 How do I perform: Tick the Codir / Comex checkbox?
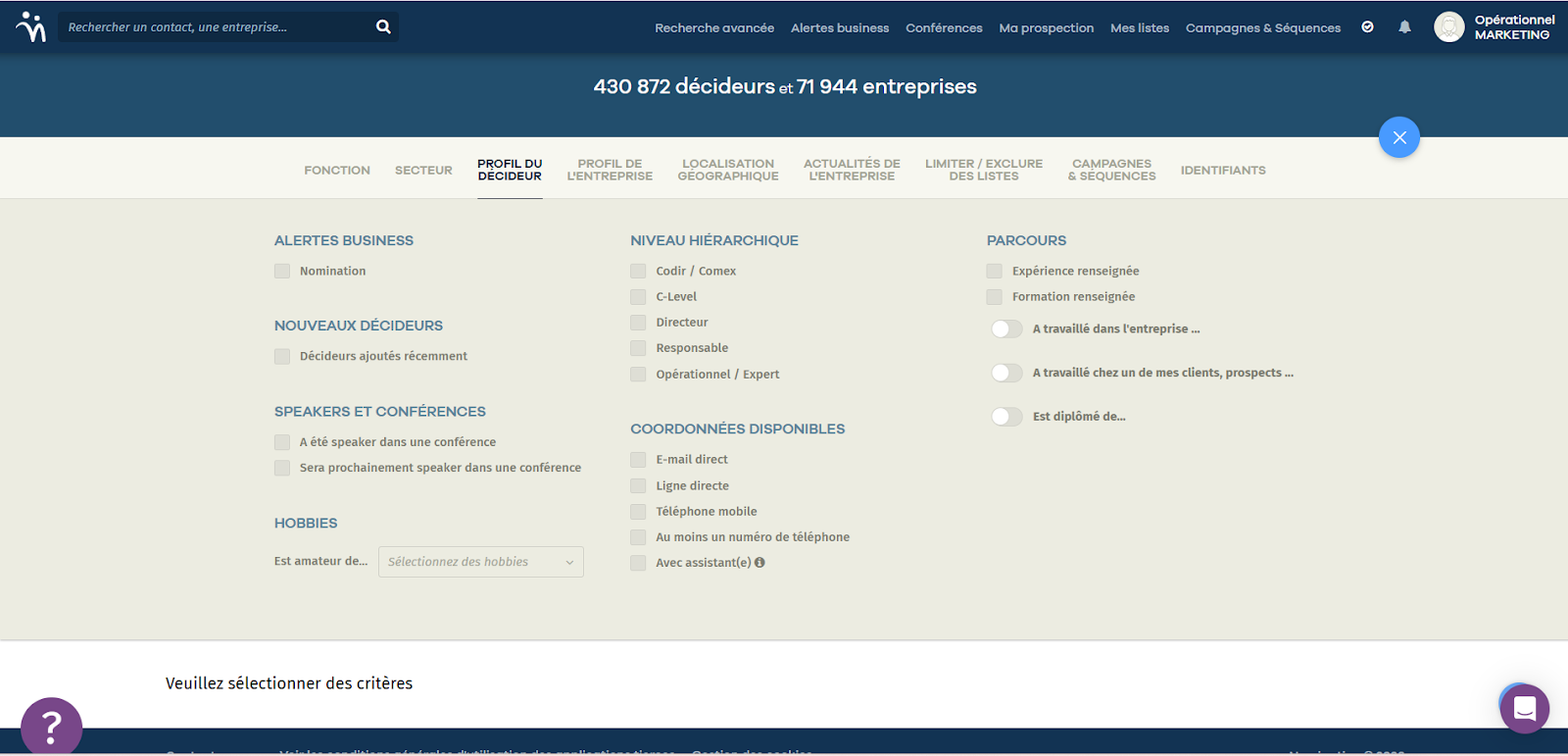tap(638, 272)
